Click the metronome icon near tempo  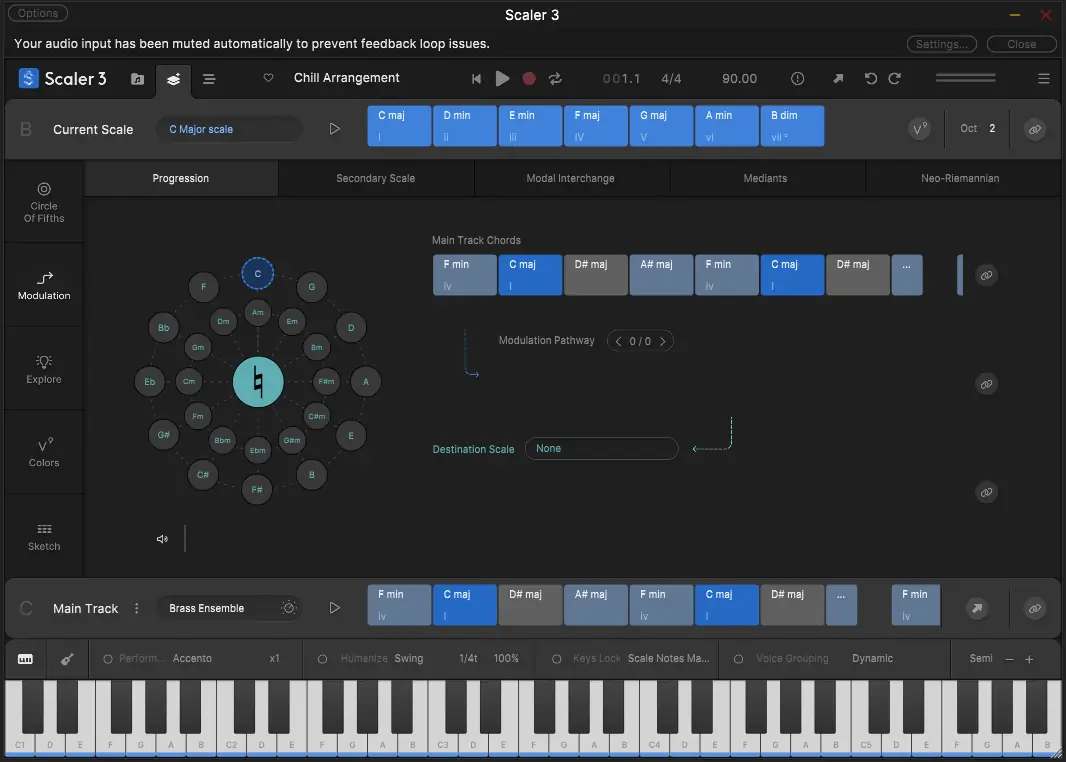797,78
